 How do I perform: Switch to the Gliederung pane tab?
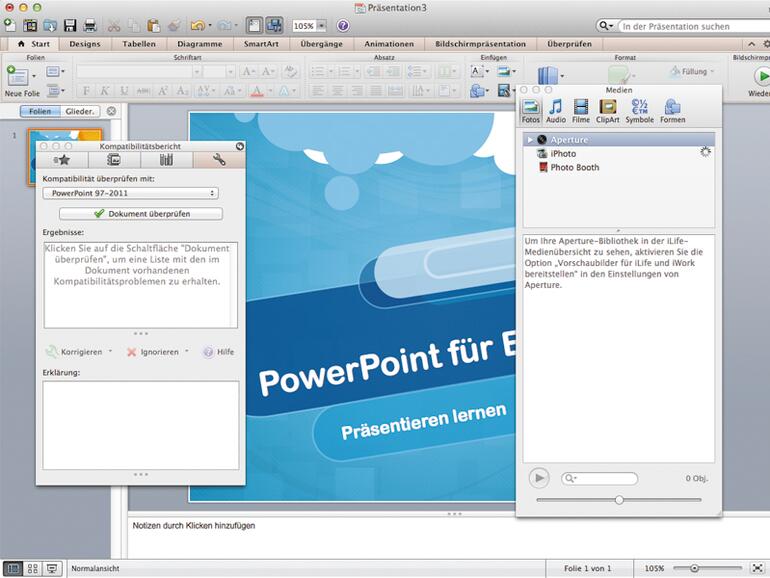80,111
